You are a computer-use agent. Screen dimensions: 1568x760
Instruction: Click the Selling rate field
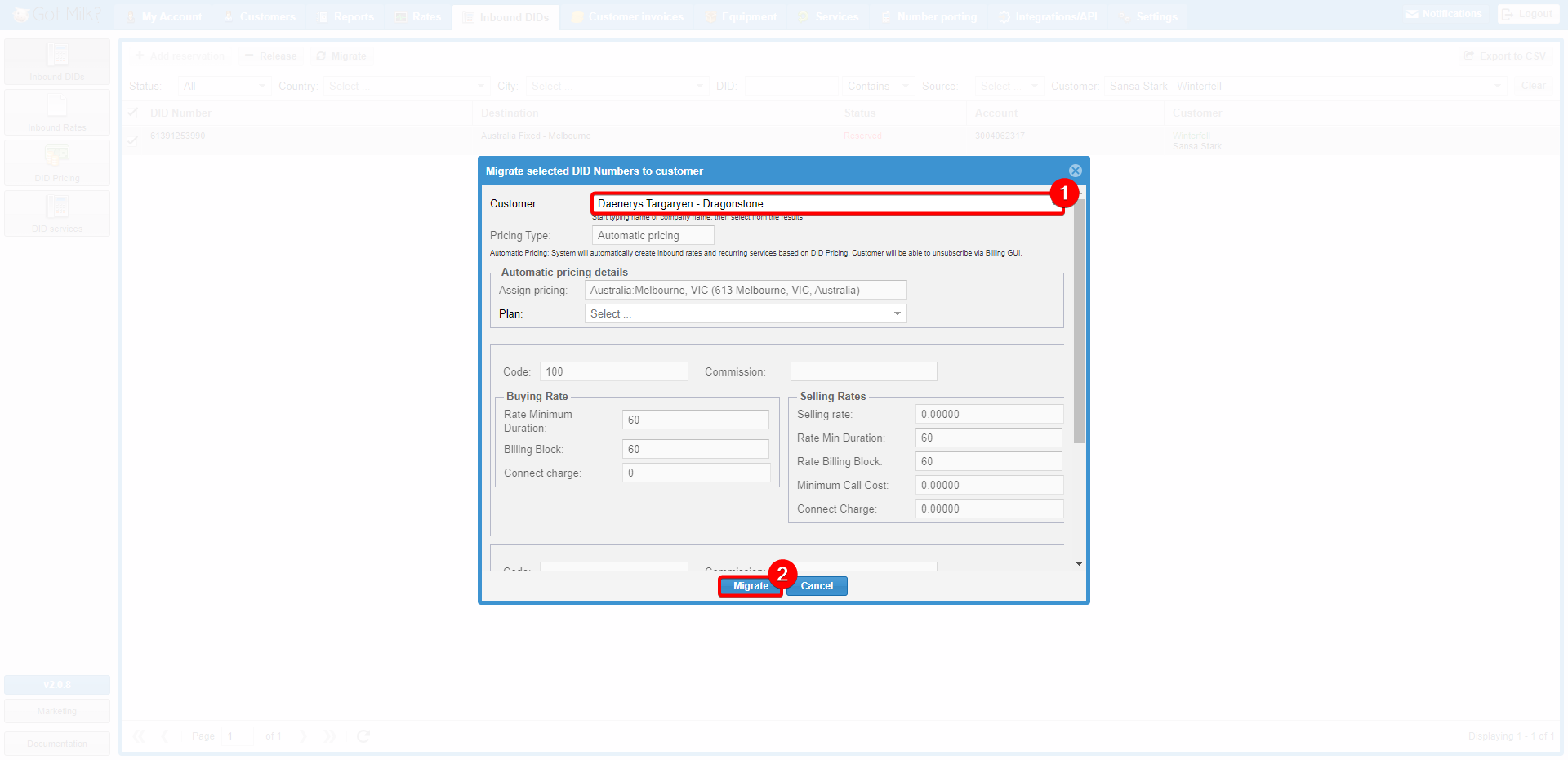point(989,414)
